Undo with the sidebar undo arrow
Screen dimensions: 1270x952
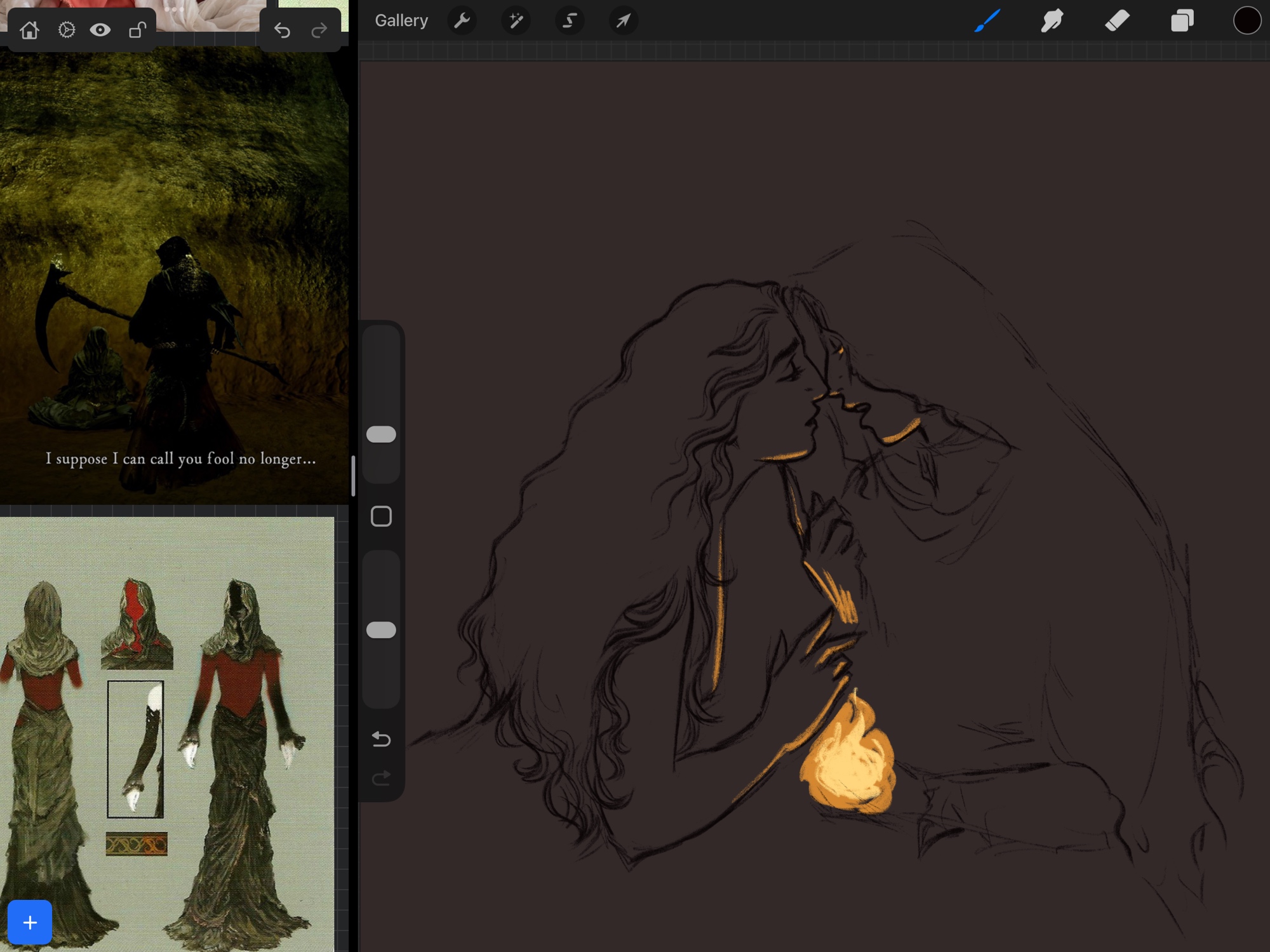point(381,739)
